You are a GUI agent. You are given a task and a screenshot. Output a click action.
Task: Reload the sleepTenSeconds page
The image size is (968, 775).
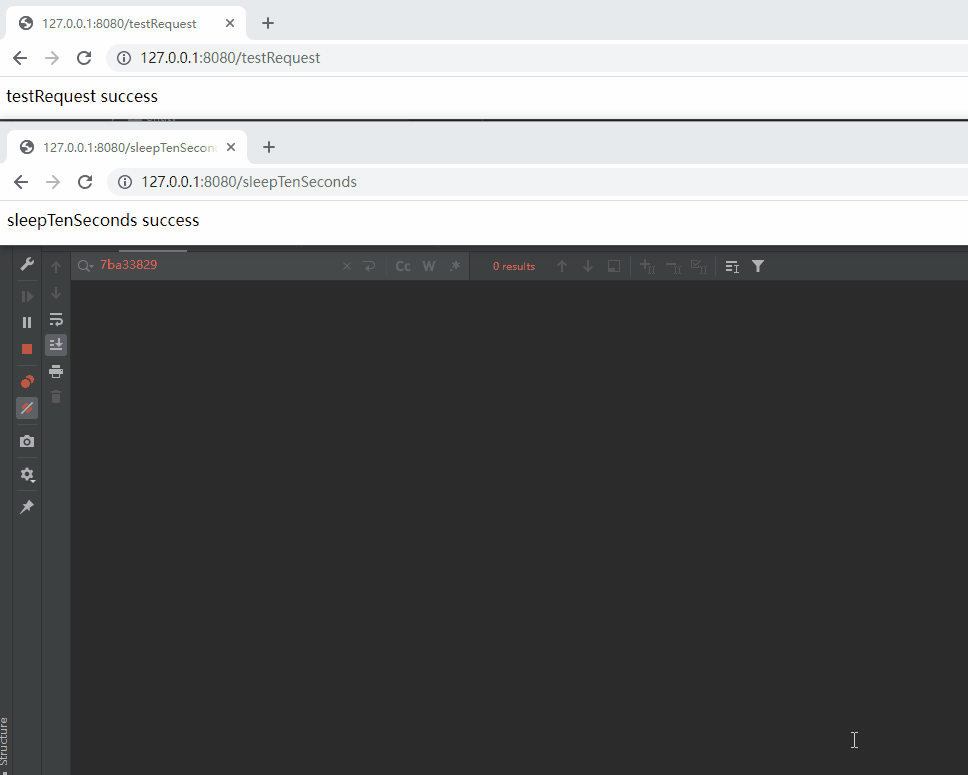(85, 182)
